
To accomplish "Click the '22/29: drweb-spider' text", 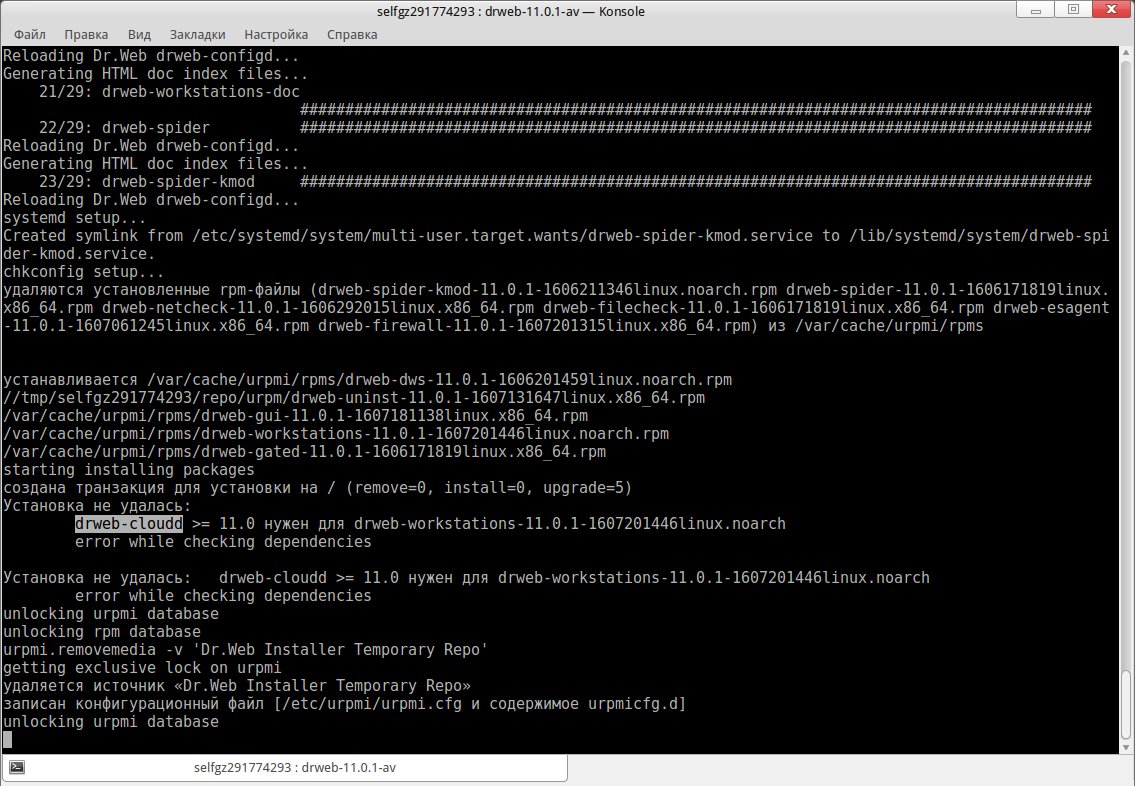I will point(125,127).
